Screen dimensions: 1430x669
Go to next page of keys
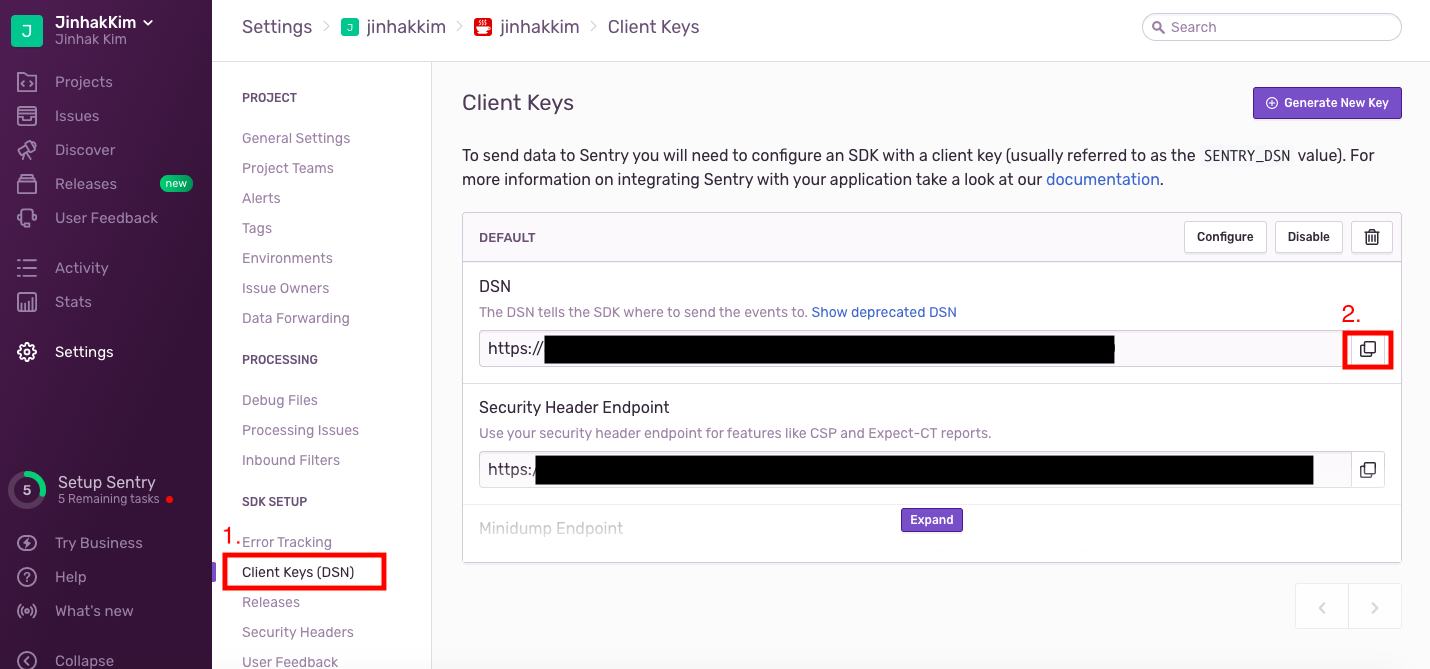(x=1375, y=607)
